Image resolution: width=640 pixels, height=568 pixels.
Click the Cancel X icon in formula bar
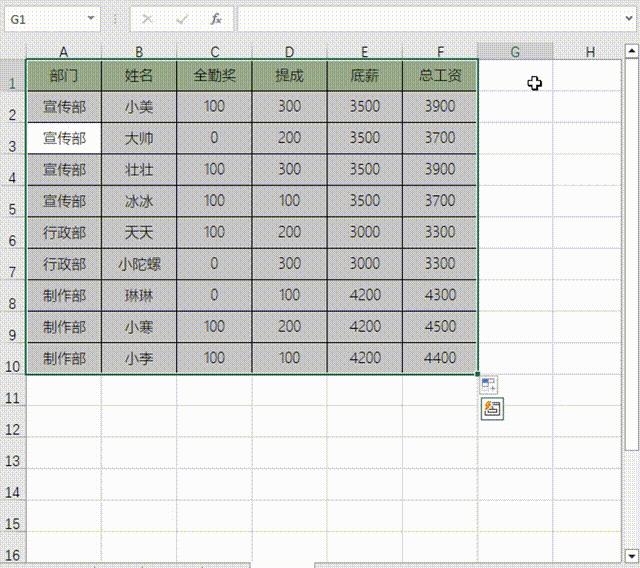click(x=147, y=19)
